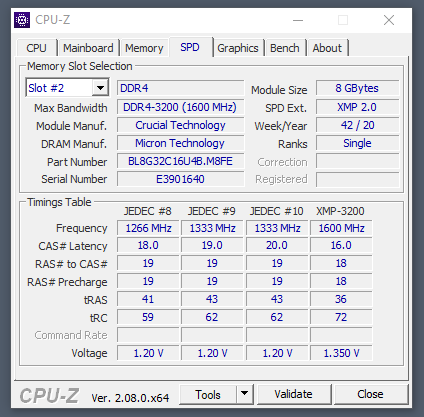Click the DDR4 memory type field
Image resolution: width=424 pixels, height=417 pixels.
pos(181,88)
